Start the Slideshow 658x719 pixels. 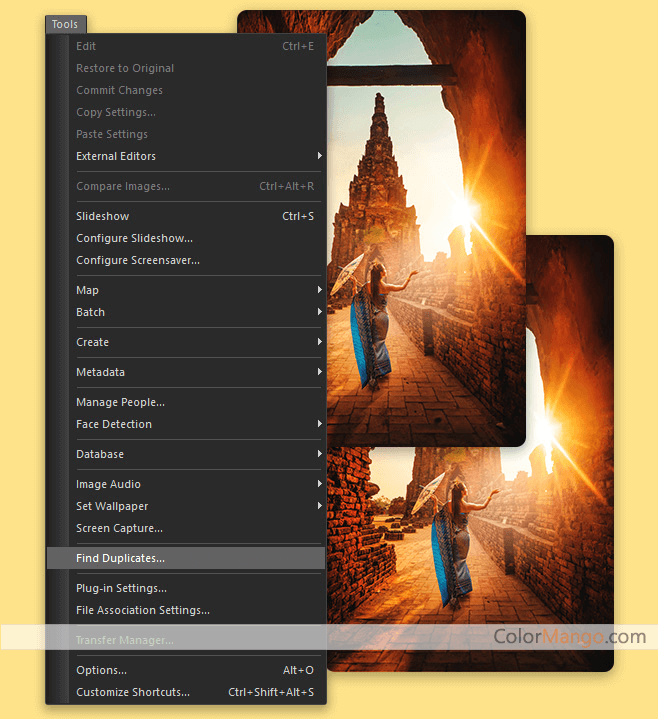[103, 216]
